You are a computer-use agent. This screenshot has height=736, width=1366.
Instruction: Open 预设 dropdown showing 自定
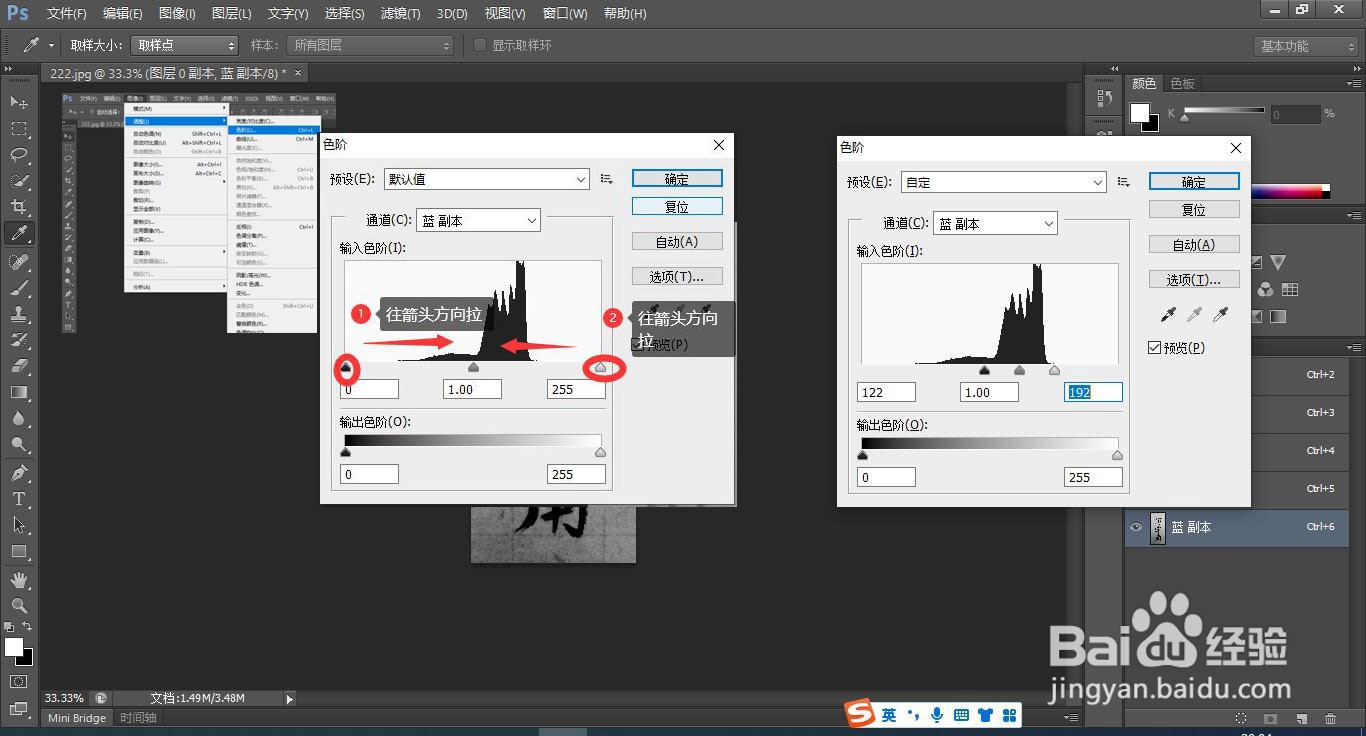1003,182
